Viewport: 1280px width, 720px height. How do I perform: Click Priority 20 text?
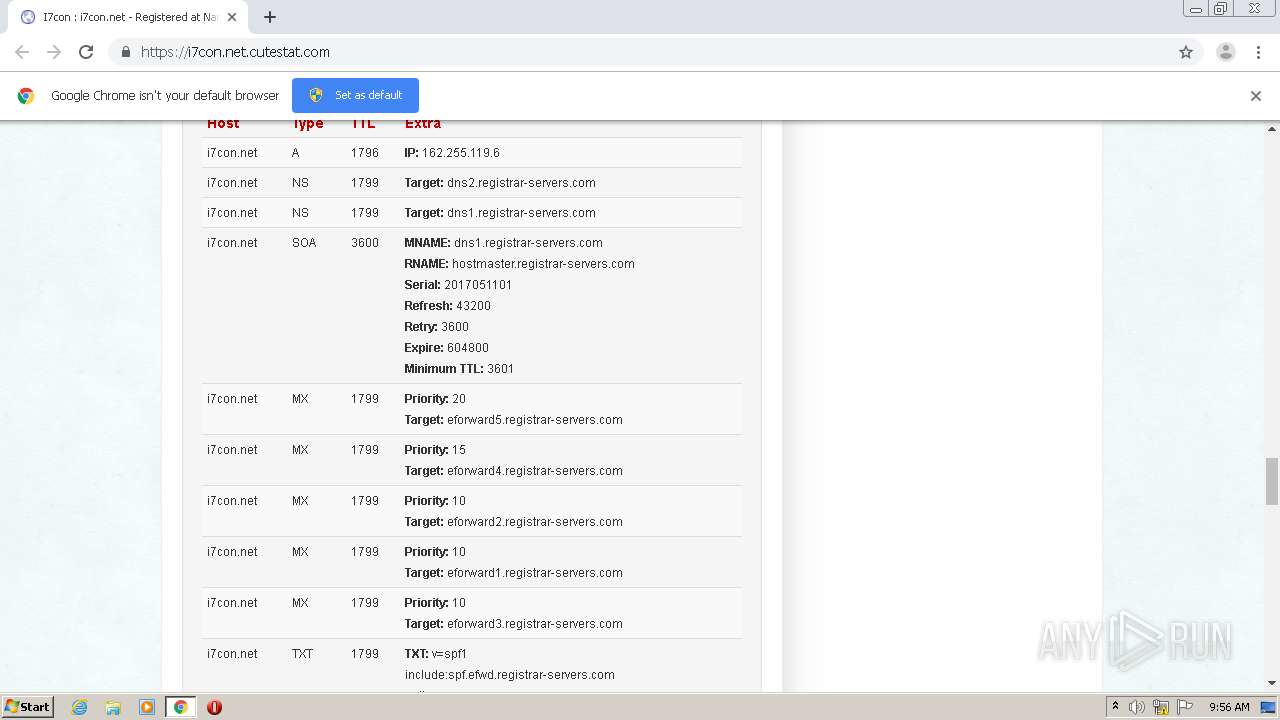[435, 399]
